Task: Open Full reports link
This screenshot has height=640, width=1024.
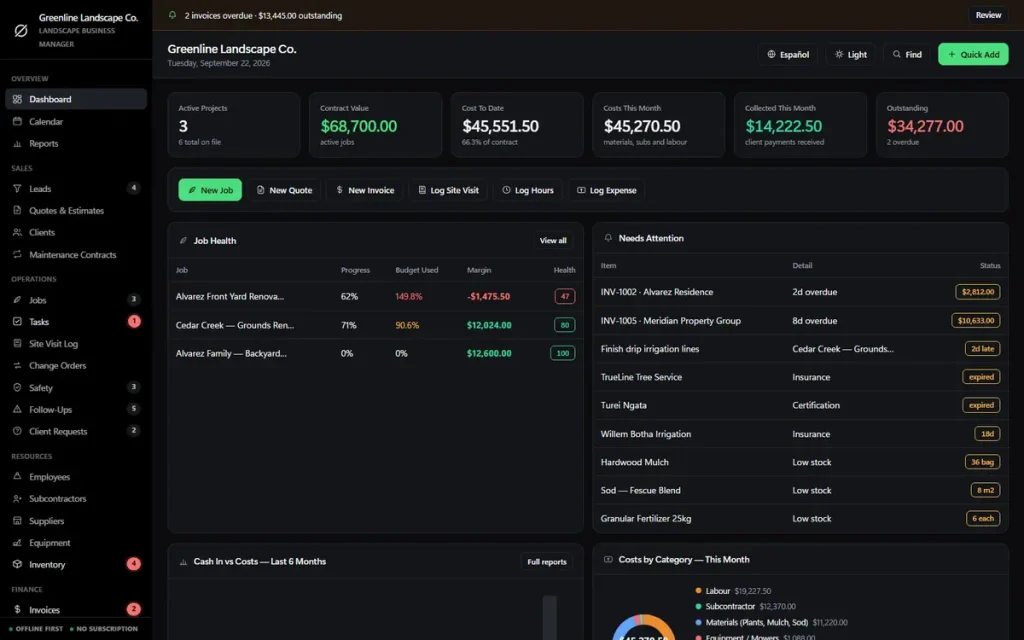Action: pyautogui.click(x=547, y=562)
